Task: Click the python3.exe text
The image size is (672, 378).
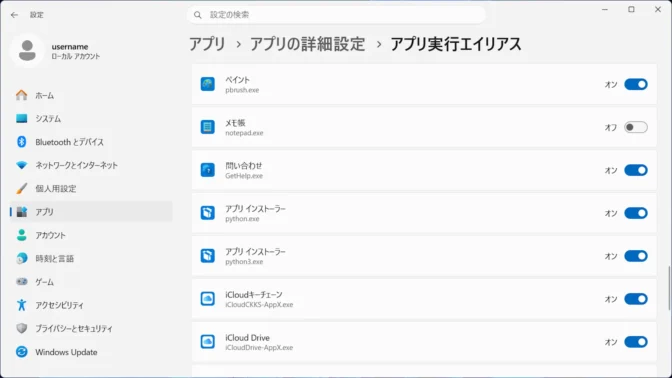Action: pos(244,262)
